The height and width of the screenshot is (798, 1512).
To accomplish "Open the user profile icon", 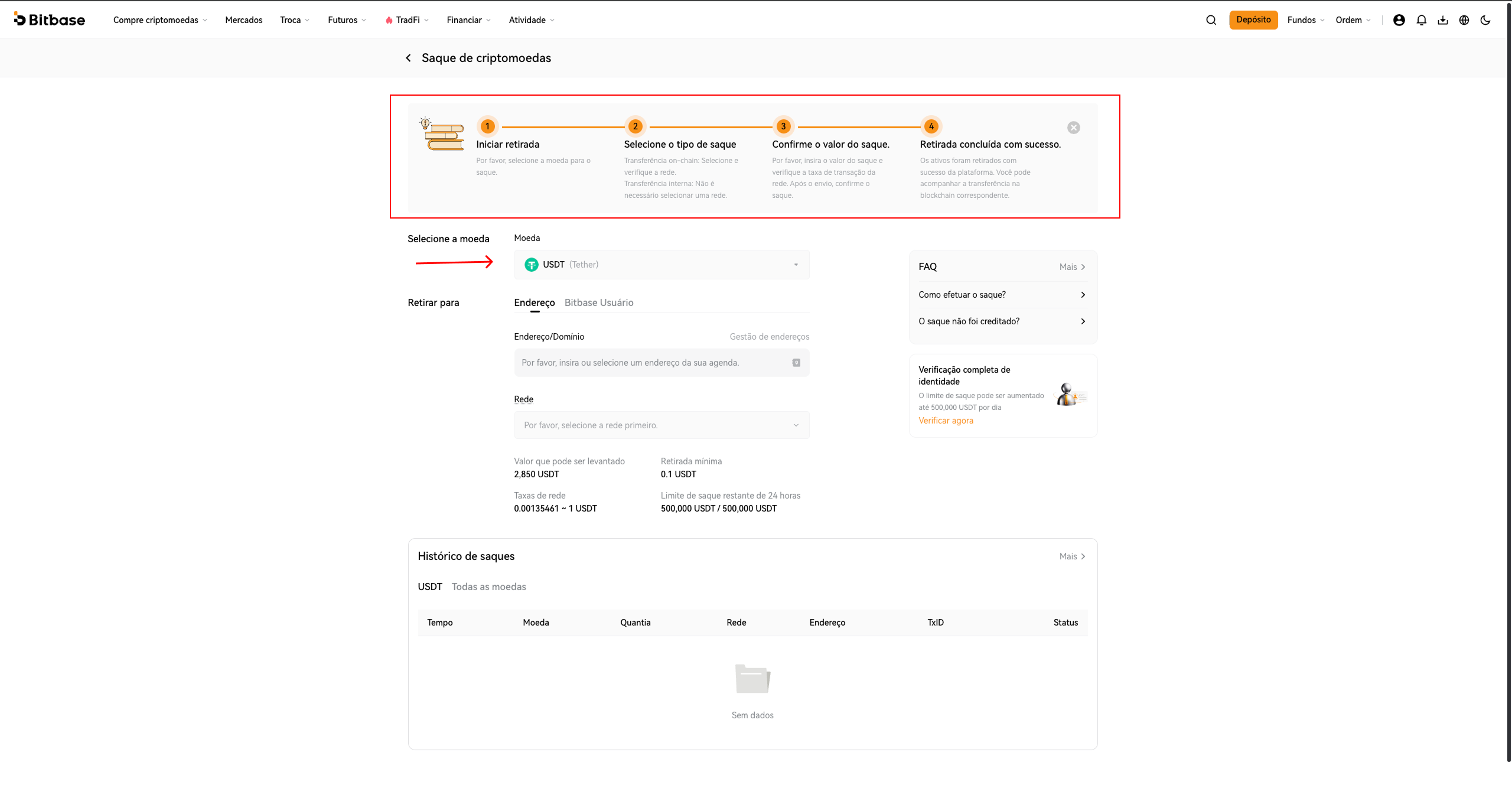I will pyautogui.click(x=1399, y=20).
